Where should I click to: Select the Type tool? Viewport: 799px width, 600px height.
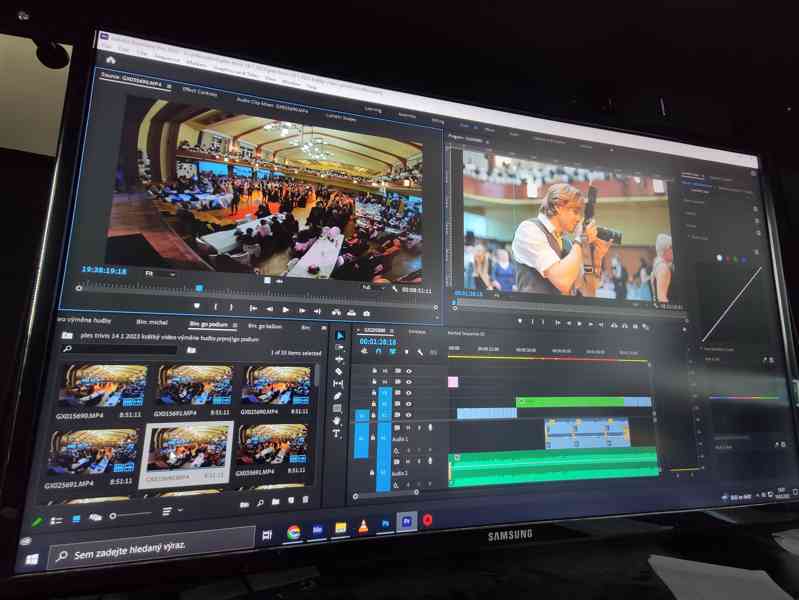(x=336, y=433)
